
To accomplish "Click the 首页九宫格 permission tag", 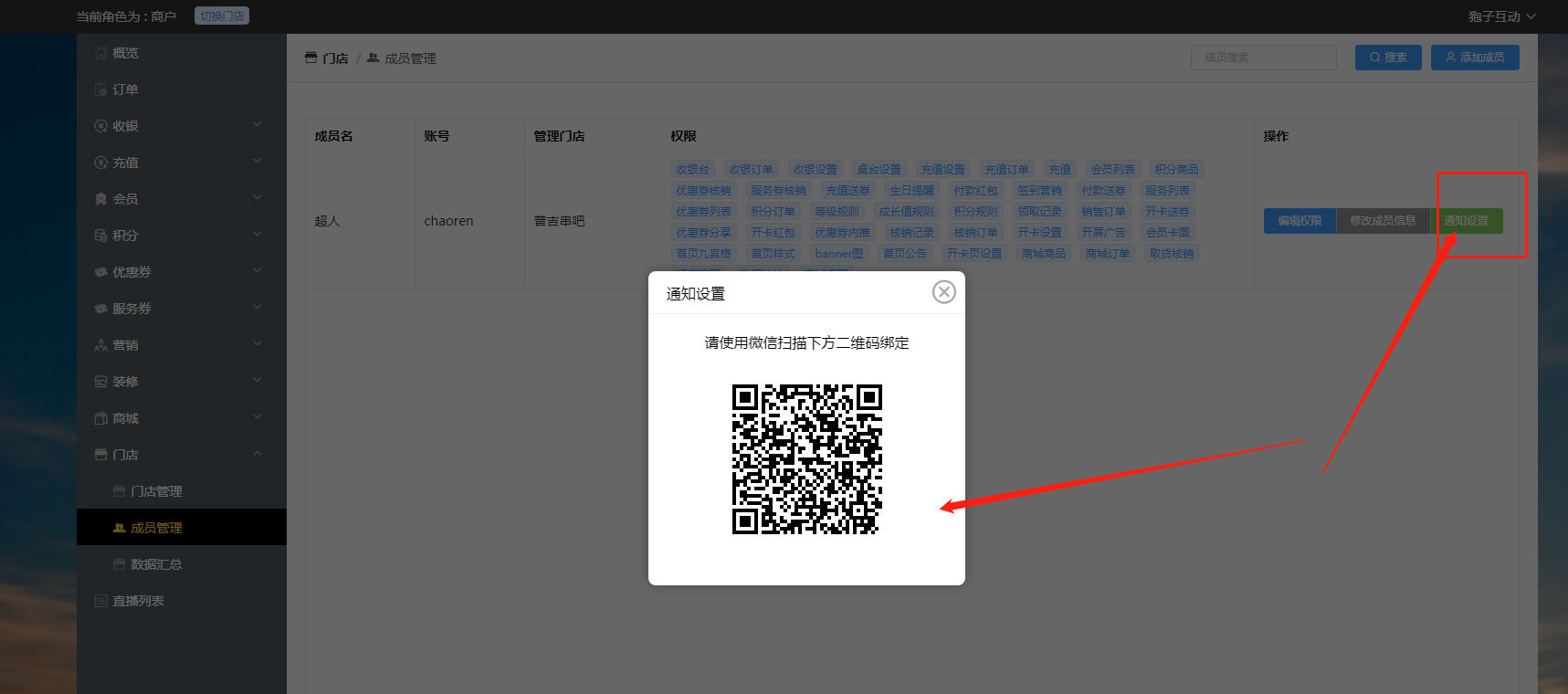I will click(703, 254).
